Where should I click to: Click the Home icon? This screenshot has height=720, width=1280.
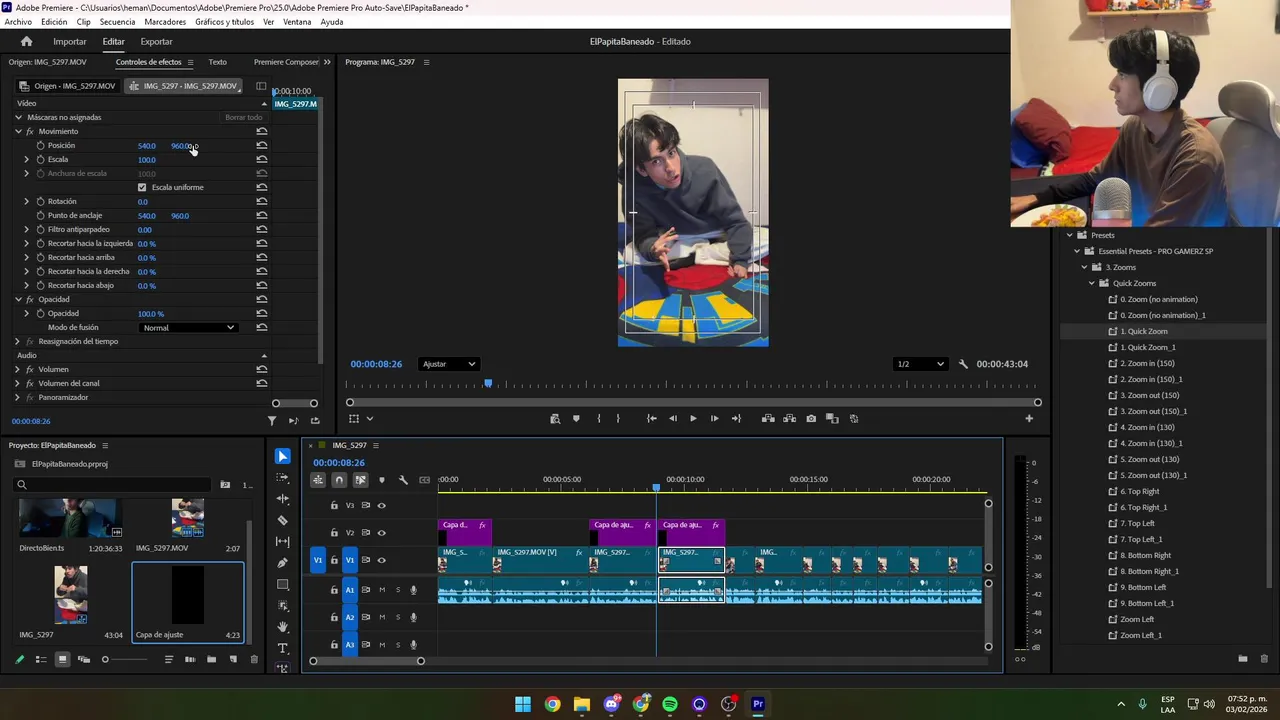coord(26,41)
